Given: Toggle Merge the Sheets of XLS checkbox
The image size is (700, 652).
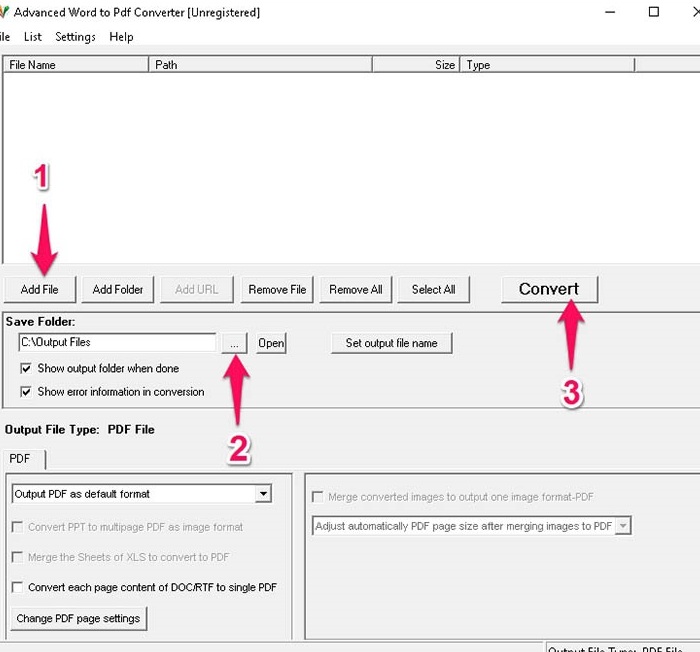Looking at the screenshot, I should 17,557.
